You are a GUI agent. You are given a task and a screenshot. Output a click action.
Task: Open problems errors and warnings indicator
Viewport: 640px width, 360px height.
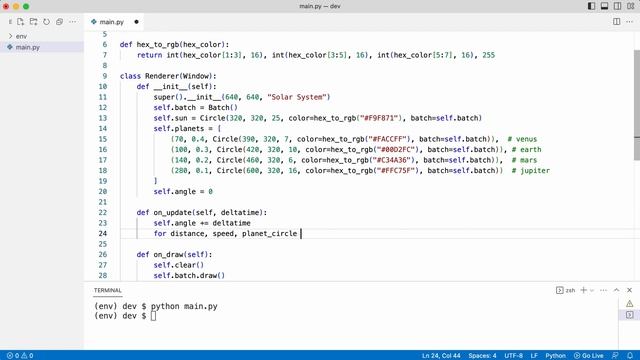point(20,356)
